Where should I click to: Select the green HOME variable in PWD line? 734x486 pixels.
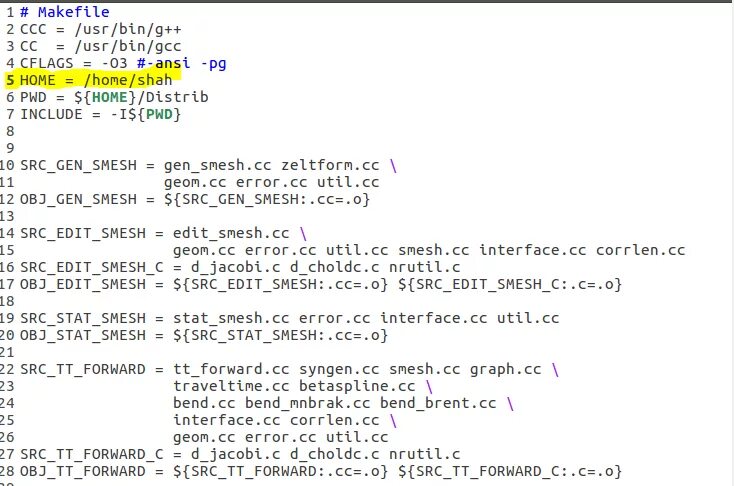[x=110, y=97]
